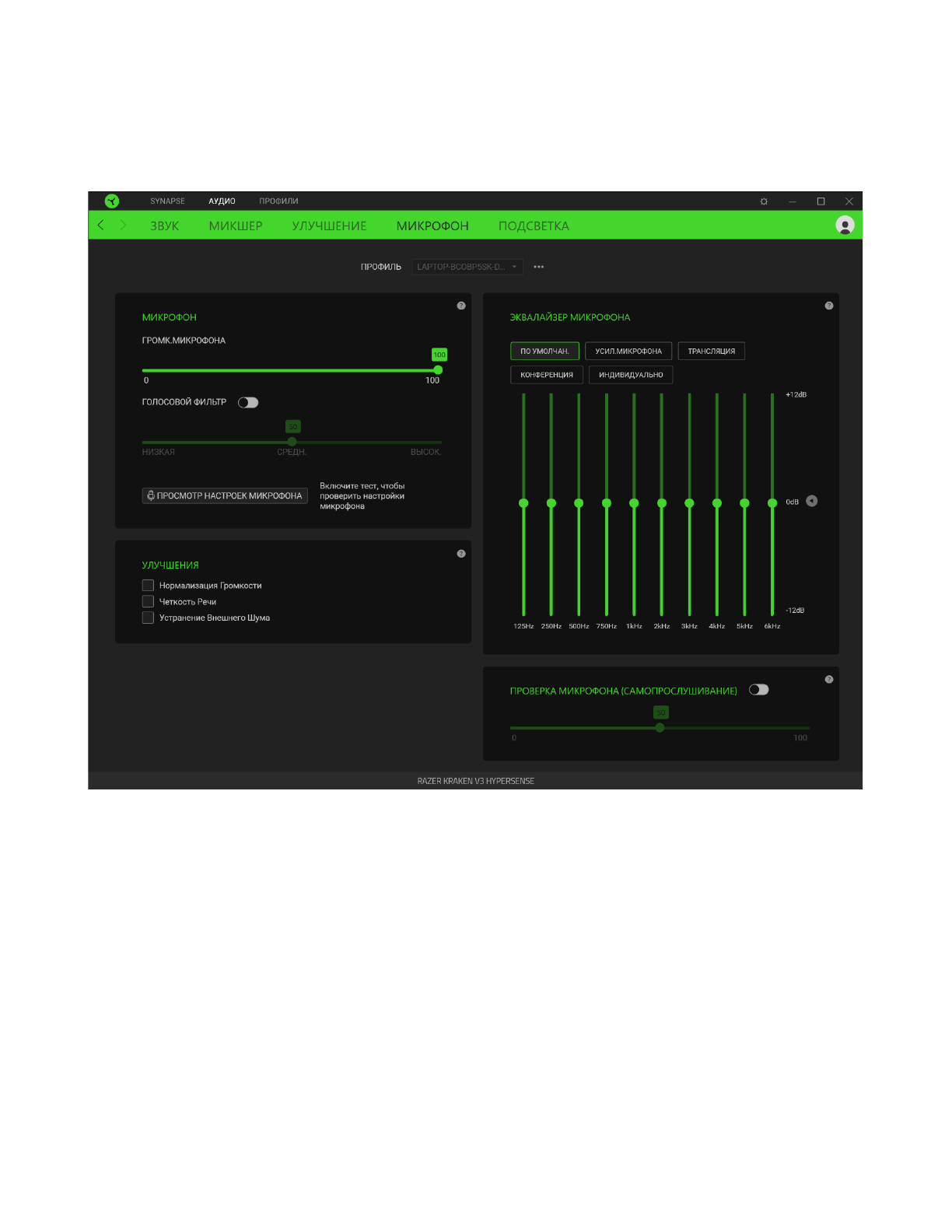
Task: Reset equalizer with 0dB arrow icon
Action: click(x=812, y=501)
